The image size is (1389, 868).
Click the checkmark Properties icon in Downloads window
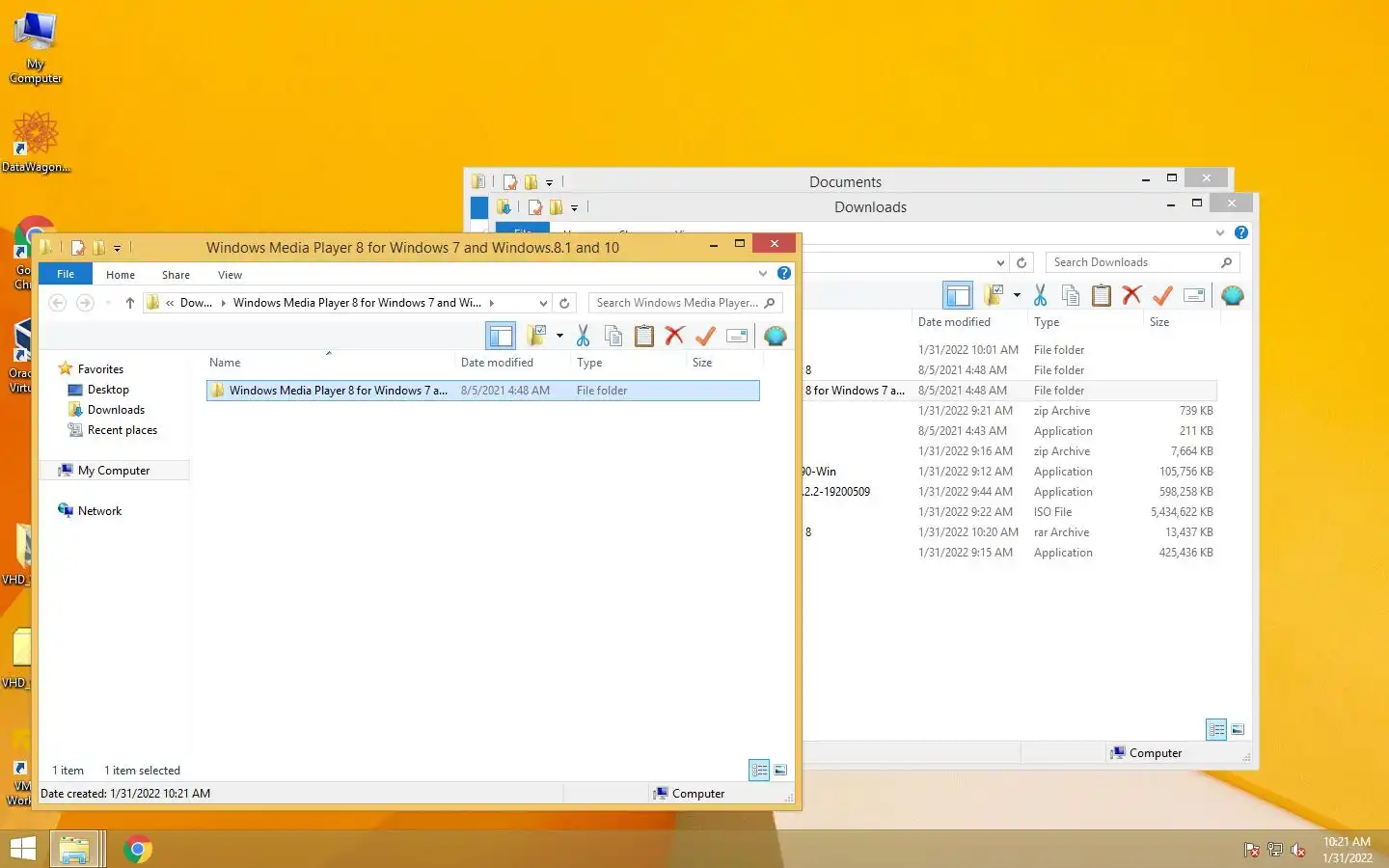[1163, 295]
